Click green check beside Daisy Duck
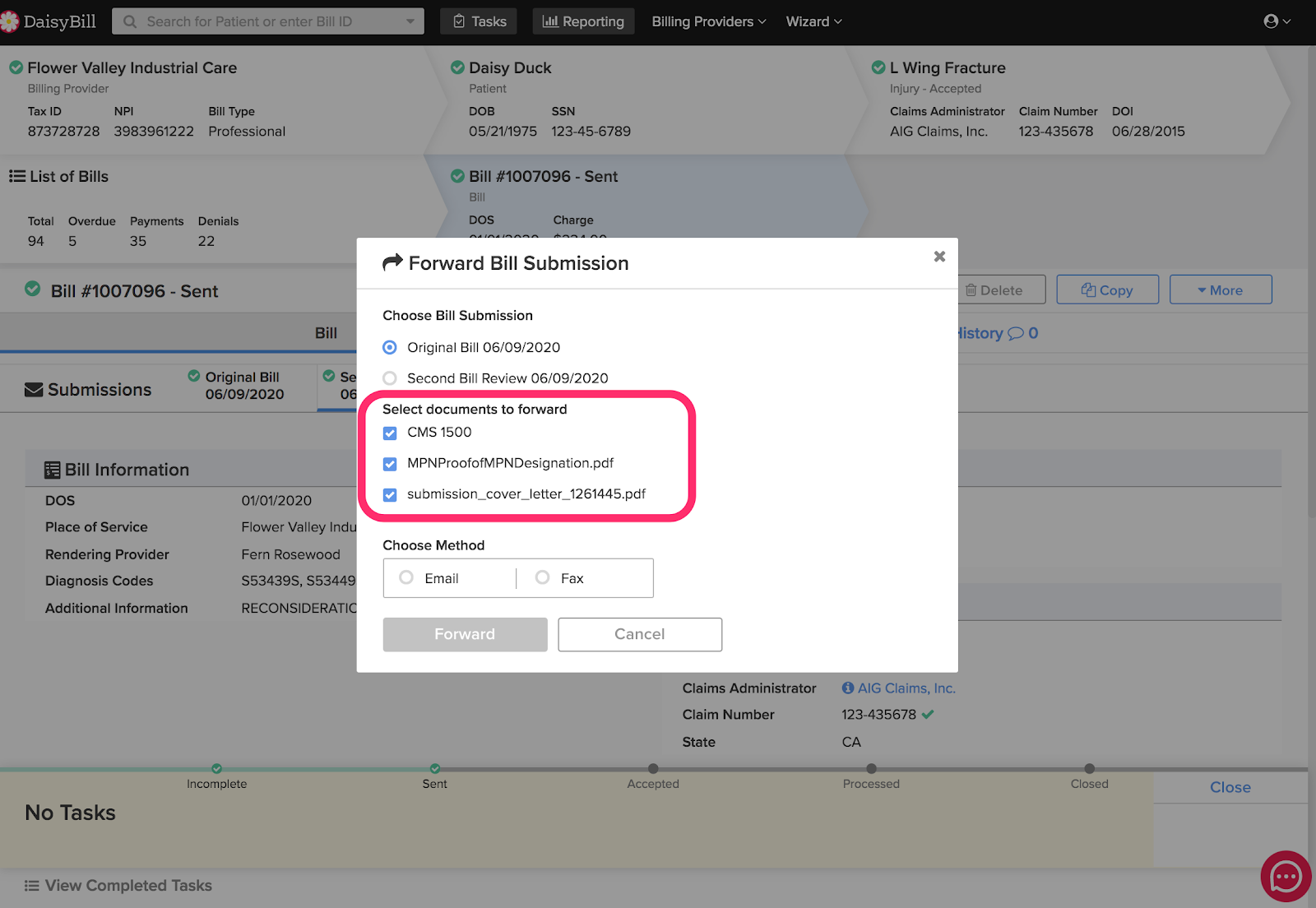This screenshot has height=908, width=1316. (457, 67)
